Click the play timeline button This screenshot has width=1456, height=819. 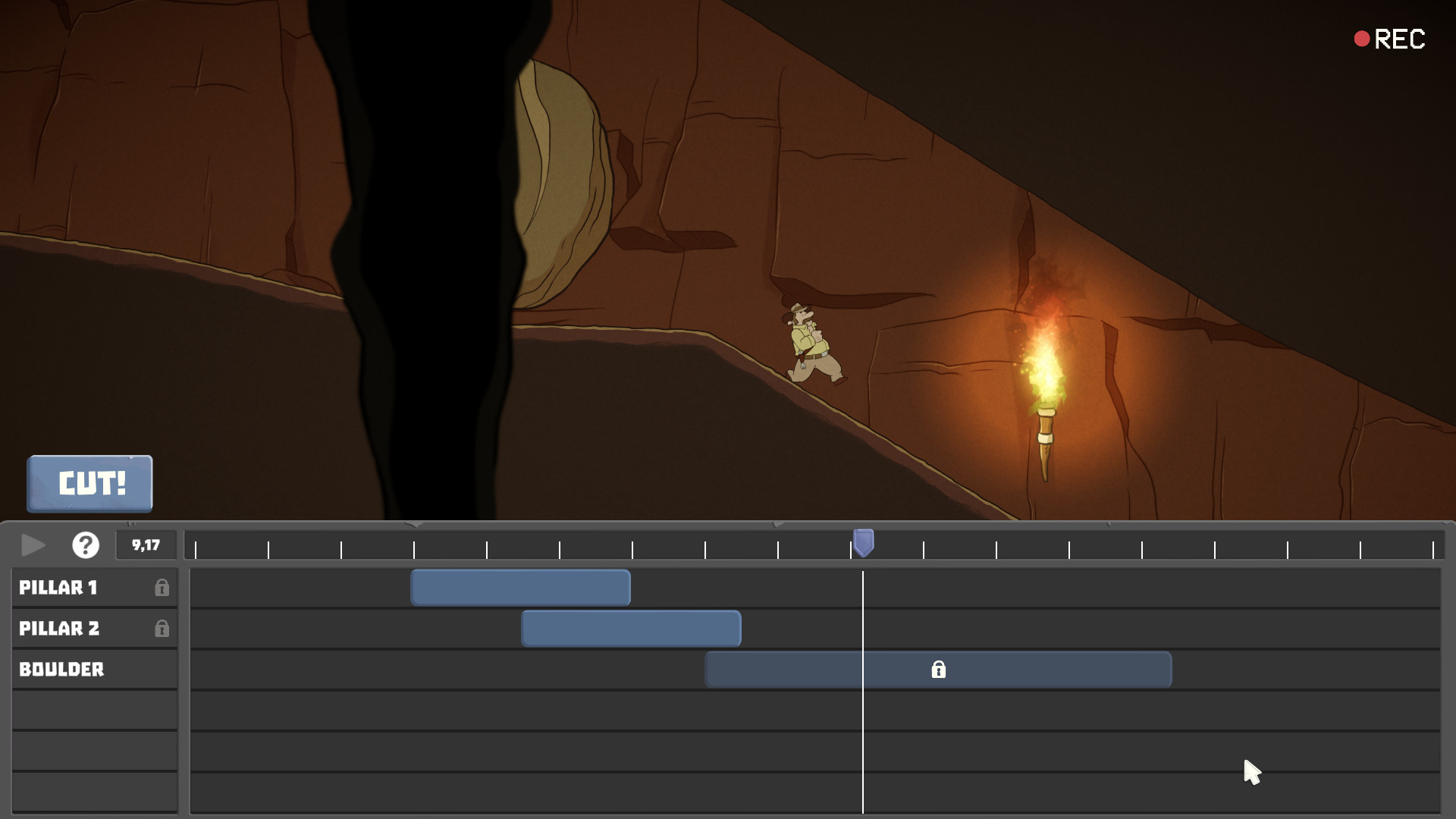pos(33,545)
